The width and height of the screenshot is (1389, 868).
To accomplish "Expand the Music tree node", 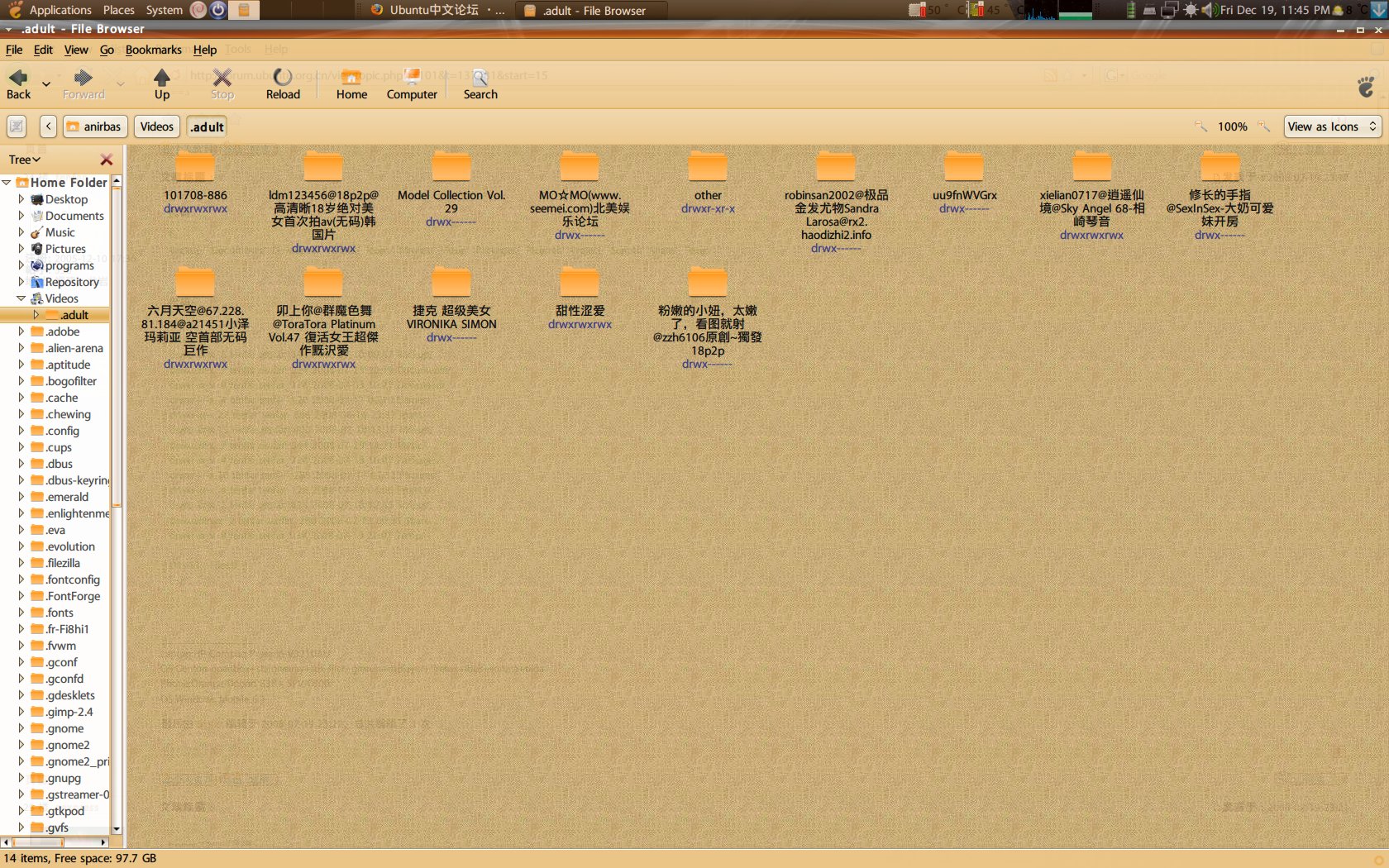I will coord(21,231).
